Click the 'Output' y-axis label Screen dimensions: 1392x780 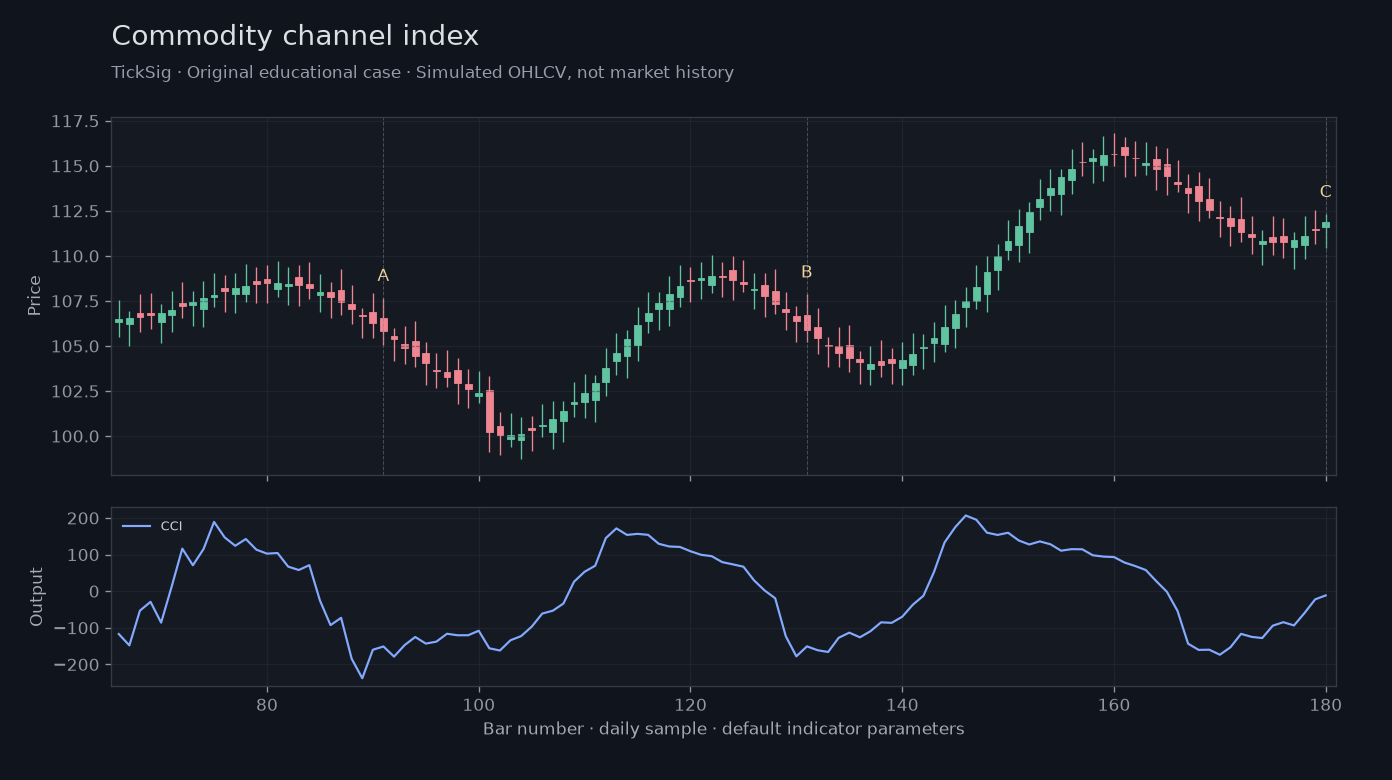click(36, 597)
